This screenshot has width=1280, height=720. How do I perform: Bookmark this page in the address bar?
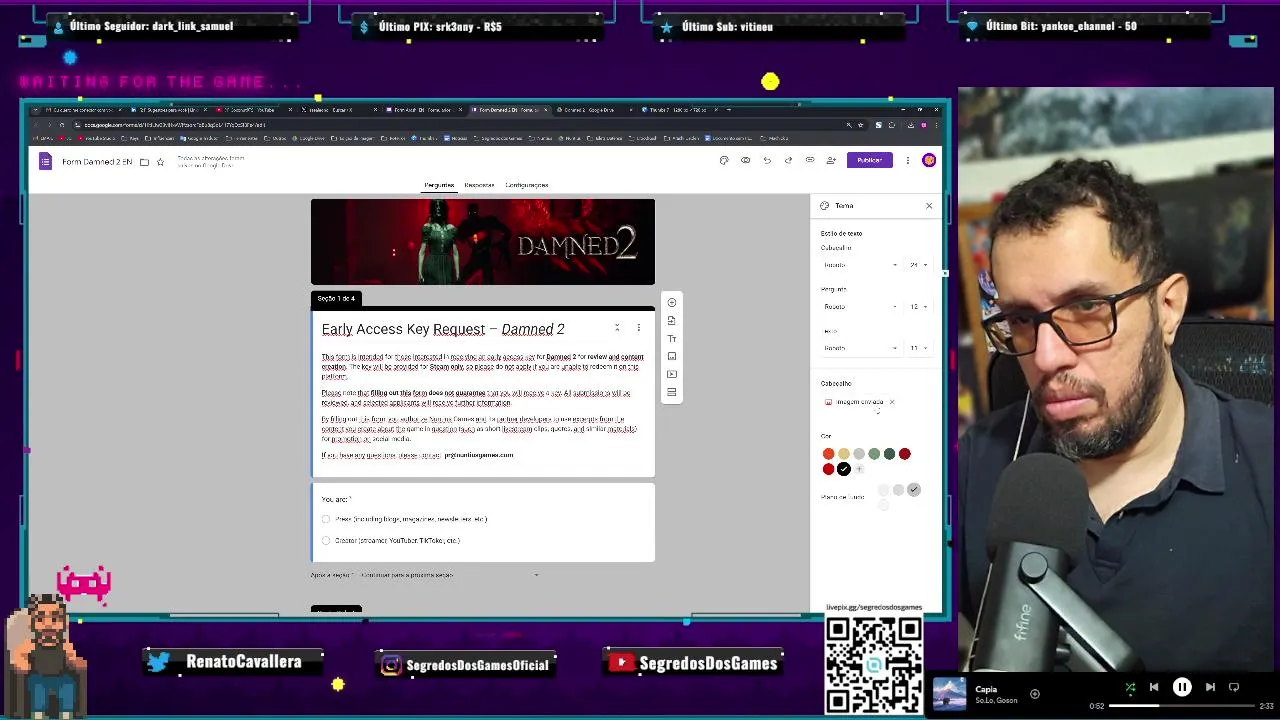(861, 125)
